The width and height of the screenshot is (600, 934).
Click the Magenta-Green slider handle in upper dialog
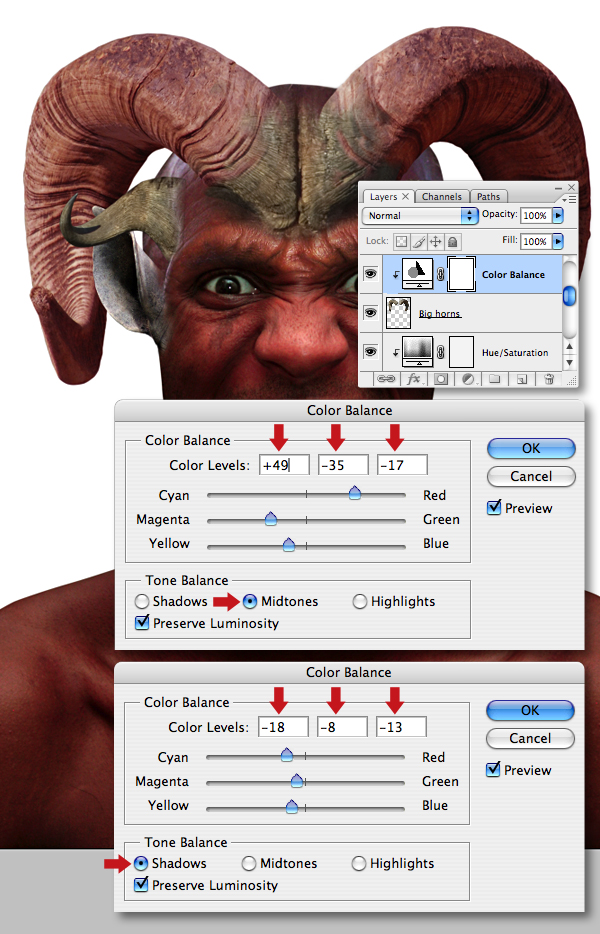[x=271, y=518]
